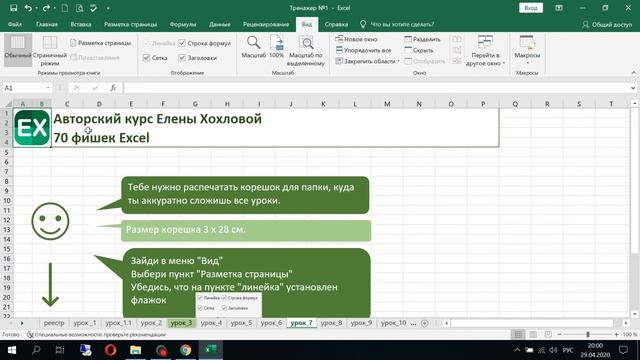Image resolution: width=640 pixels, height=360 pixels.
Task: Open the notification center in the taskbar
Action: pos(623,350)
